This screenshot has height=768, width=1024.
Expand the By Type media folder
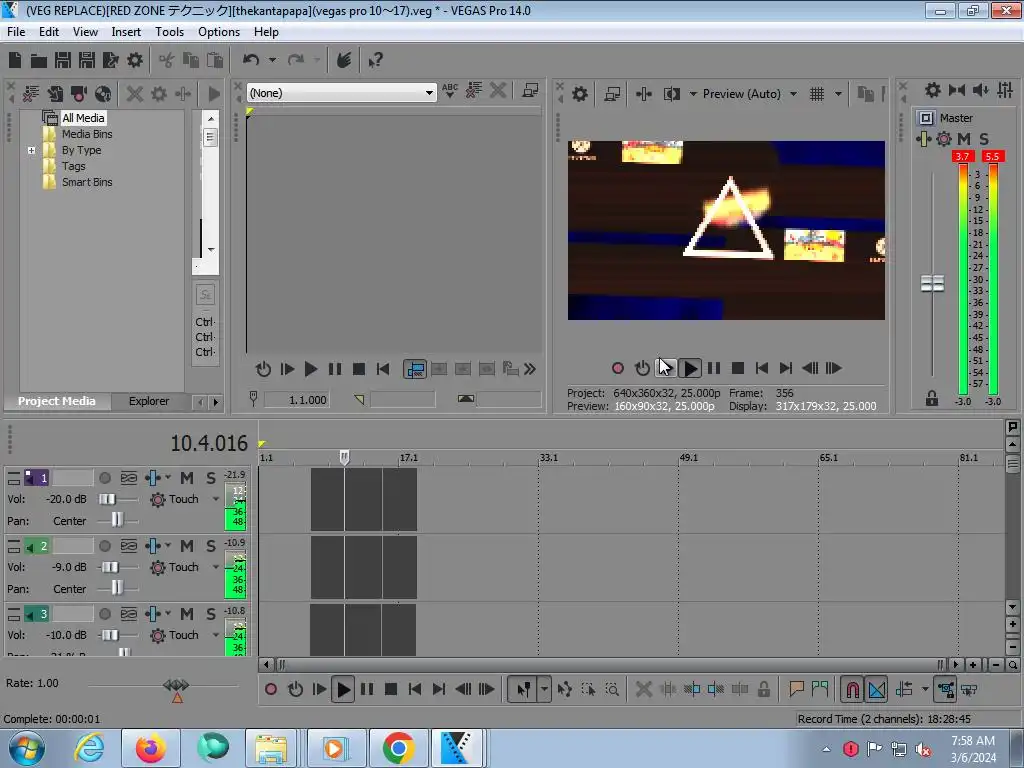pos(31,150)
